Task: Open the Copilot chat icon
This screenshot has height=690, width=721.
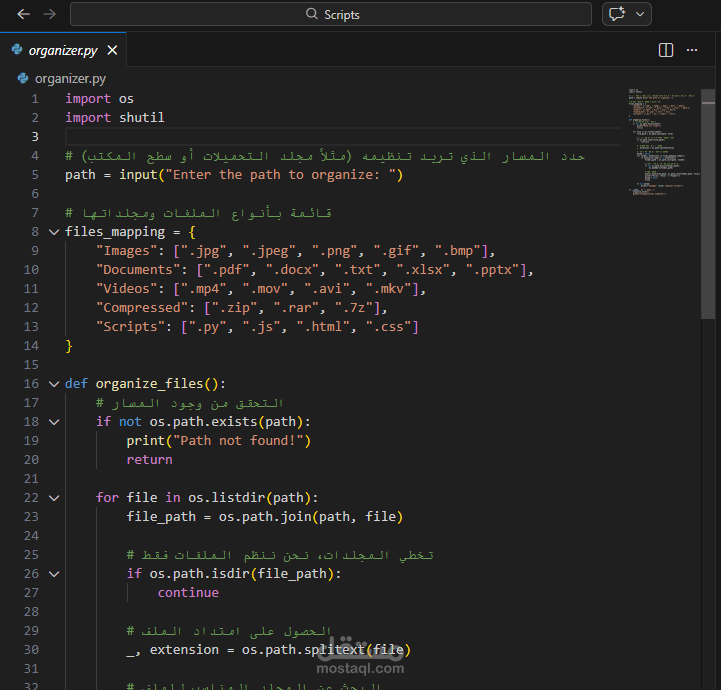Action: 616,14
